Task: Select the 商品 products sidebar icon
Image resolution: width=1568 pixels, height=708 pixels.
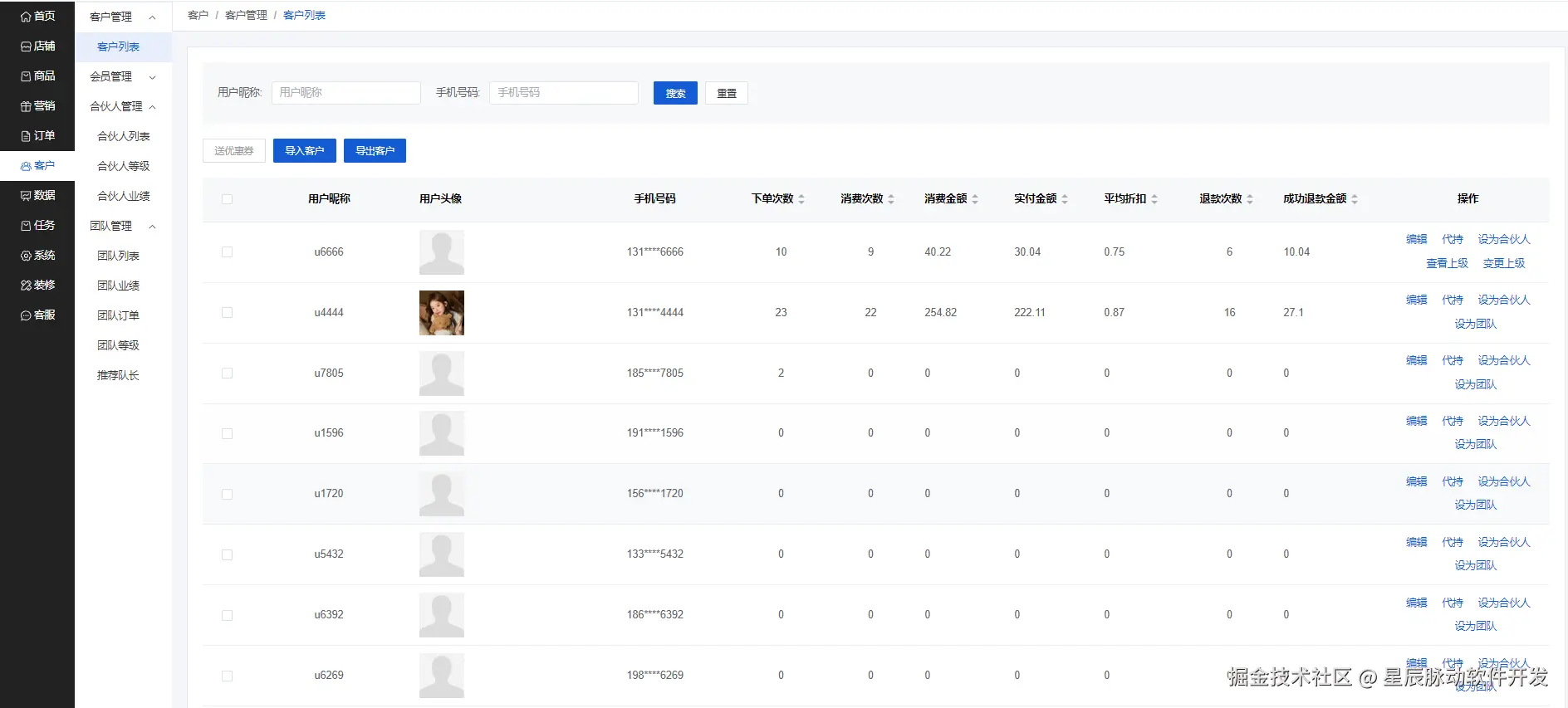Action: (26, 76)
